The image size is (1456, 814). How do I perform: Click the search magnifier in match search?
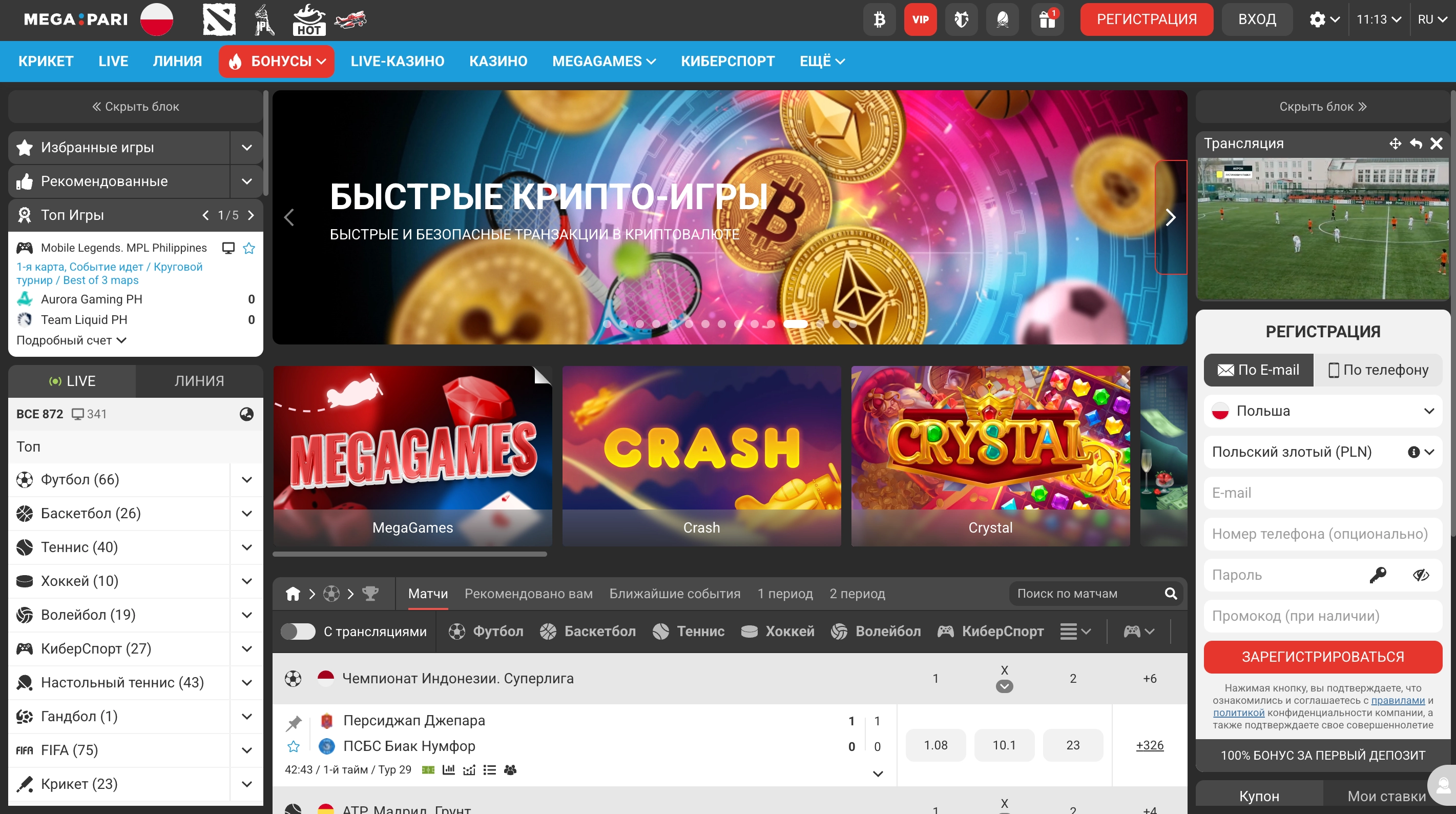pos(1171,594)
